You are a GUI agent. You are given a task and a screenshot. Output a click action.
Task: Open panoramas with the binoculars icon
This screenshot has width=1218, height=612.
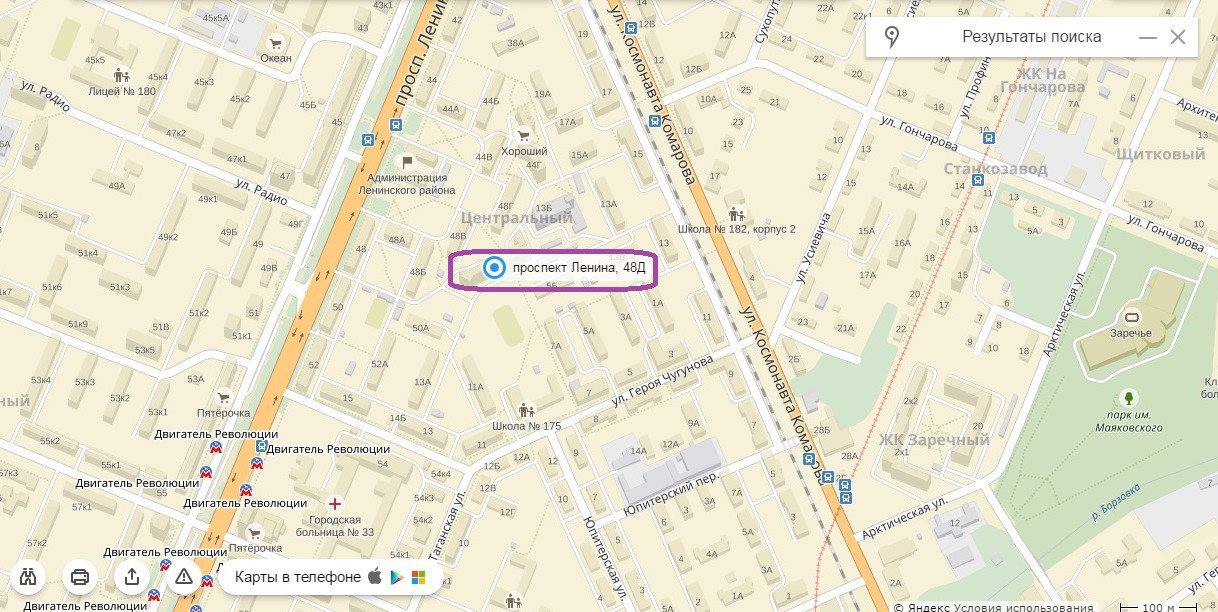coord(28,577)
